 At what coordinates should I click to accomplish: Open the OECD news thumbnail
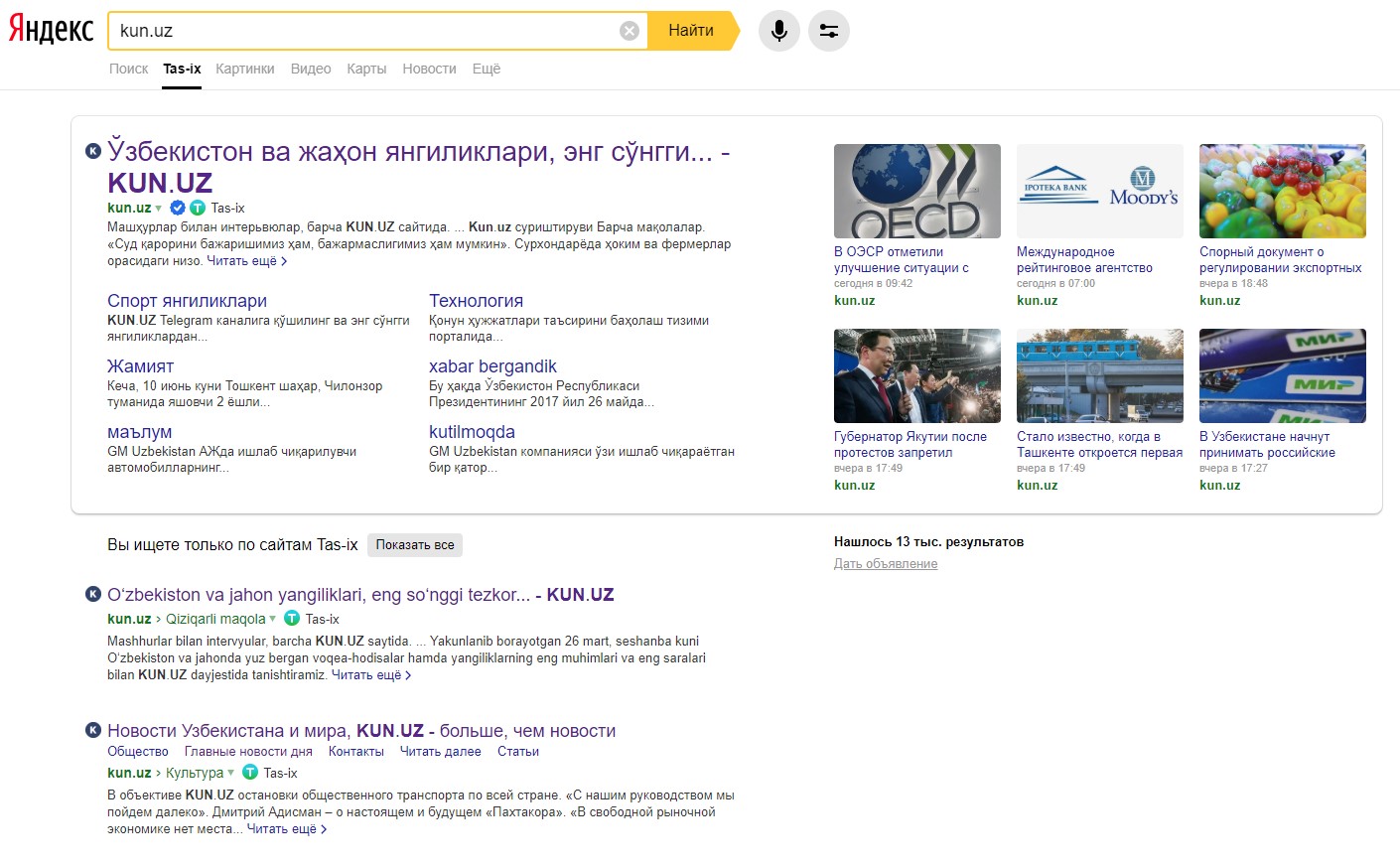pos(917,191)
